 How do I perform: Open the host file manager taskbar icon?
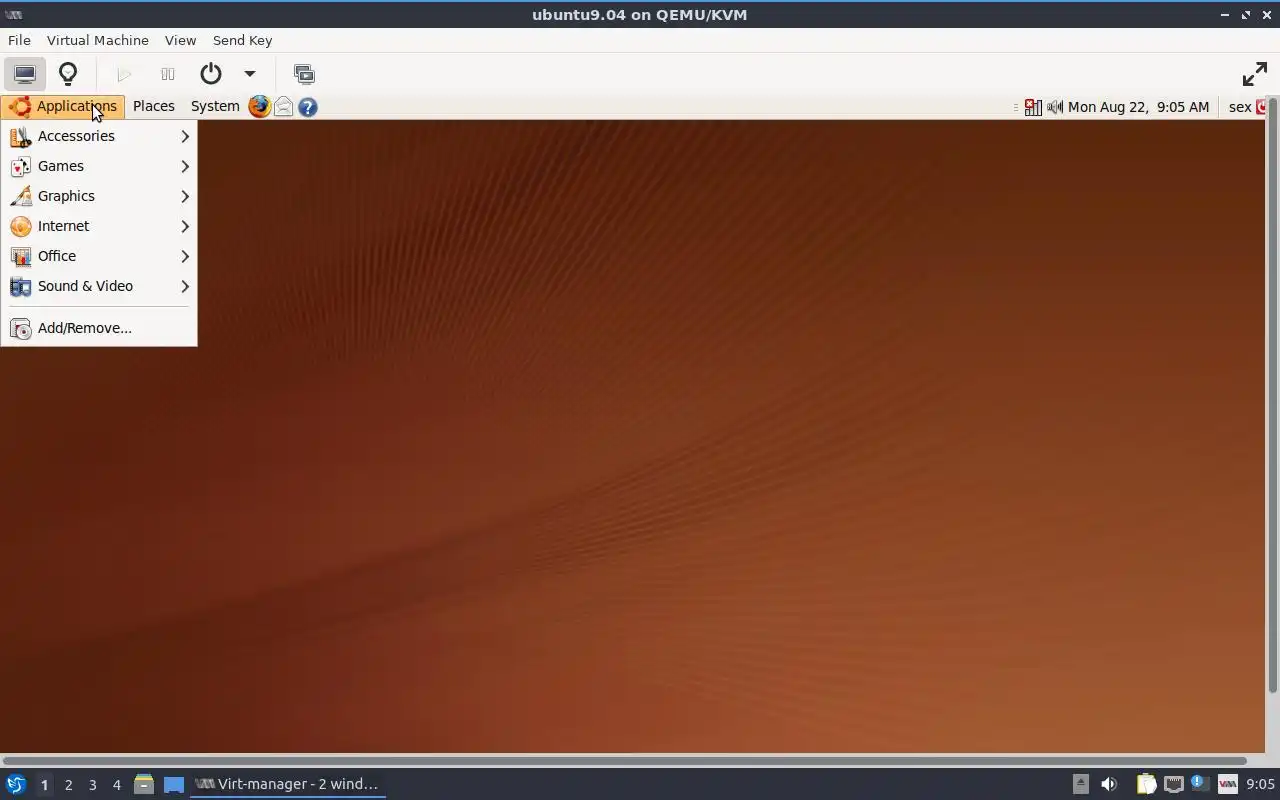click(143, 784)
